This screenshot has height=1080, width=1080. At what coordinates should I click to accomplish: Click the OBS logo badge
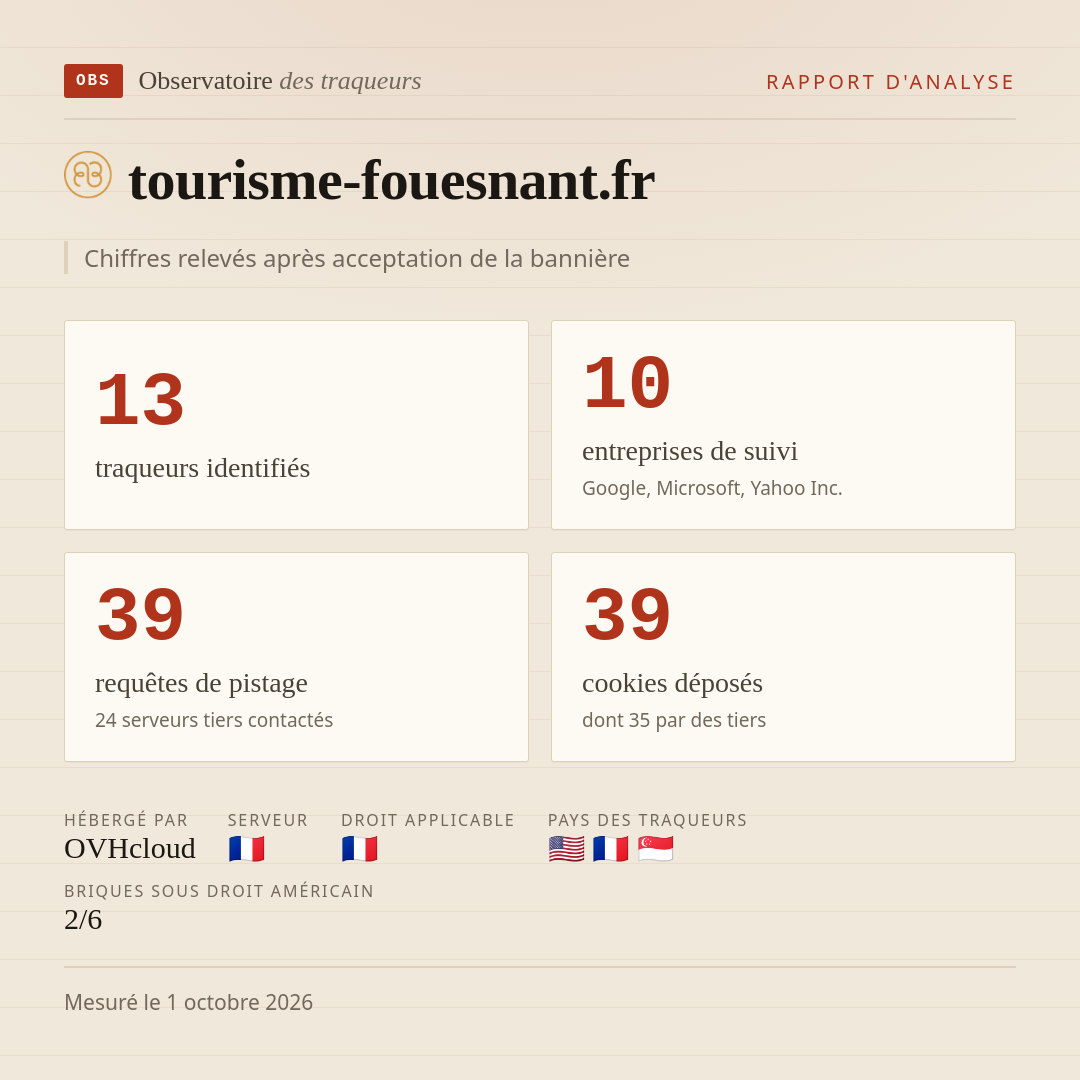[x=93, y=81]
